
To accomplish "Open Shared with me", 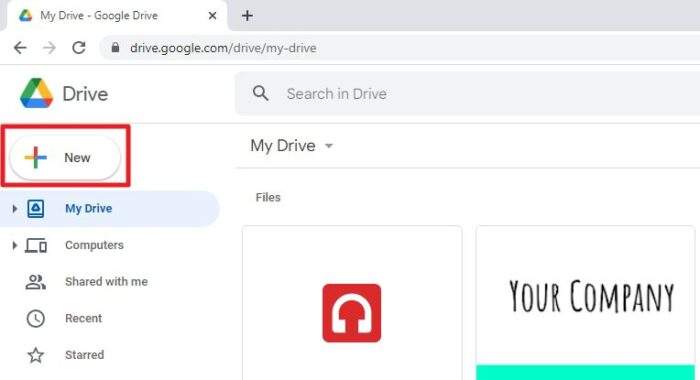I will tap(106, 282).
